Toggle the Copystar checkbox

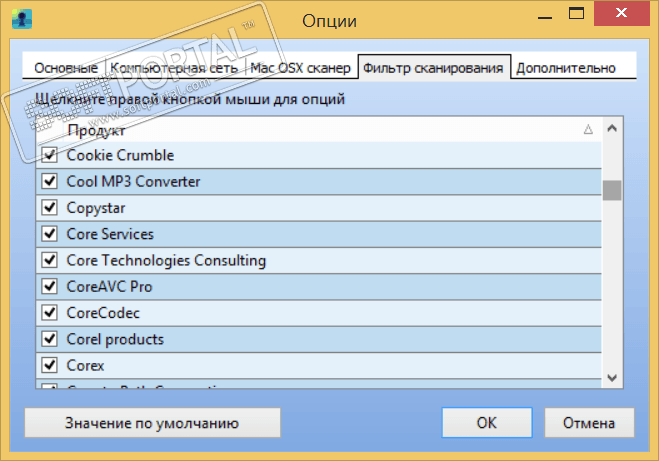click(x=50, y=208)
